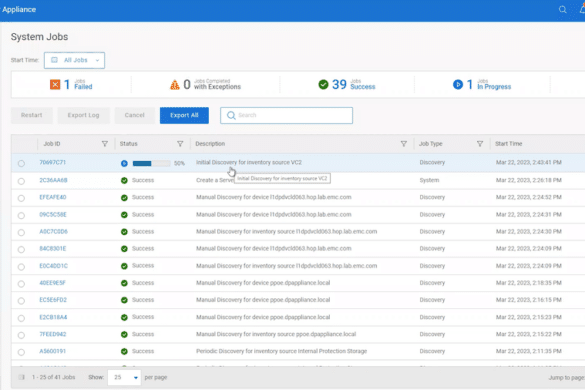Click description 'Periodic Discovery for inventory source Internal Protection Storage'
This screenshot has height=390, width=585.
282,351
